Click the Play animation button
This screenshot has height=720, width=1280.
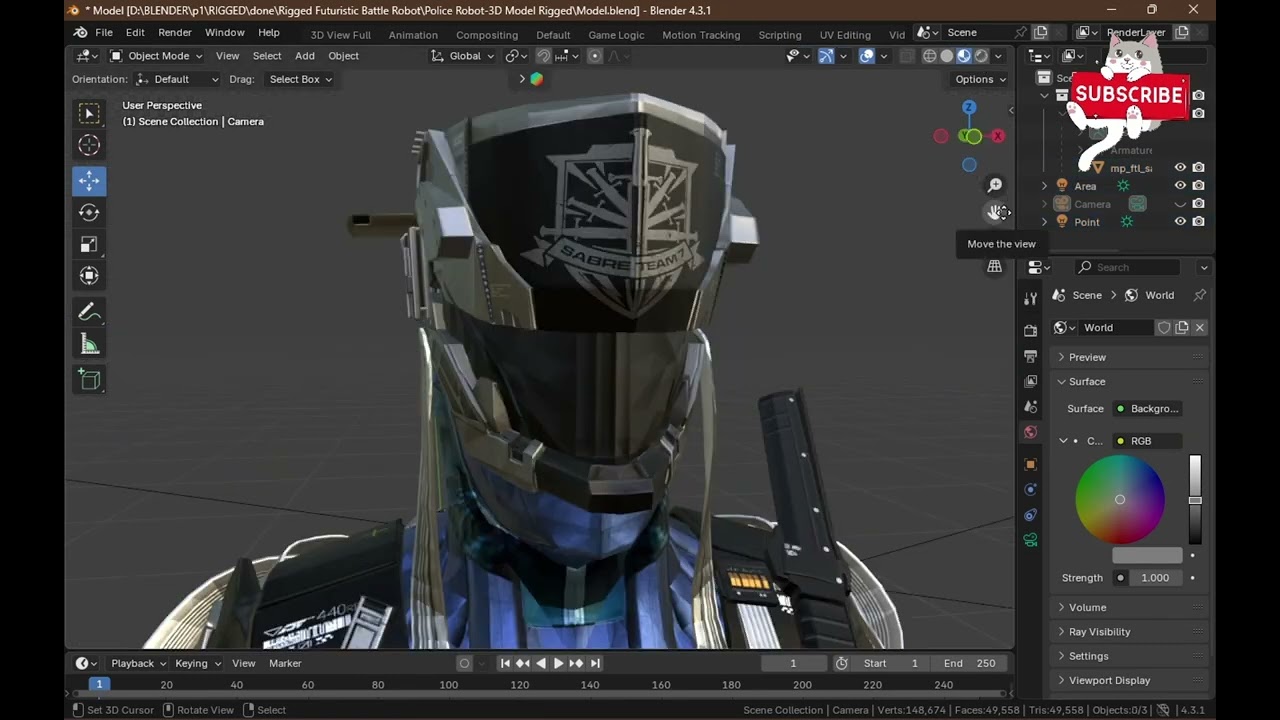[558, 663]
